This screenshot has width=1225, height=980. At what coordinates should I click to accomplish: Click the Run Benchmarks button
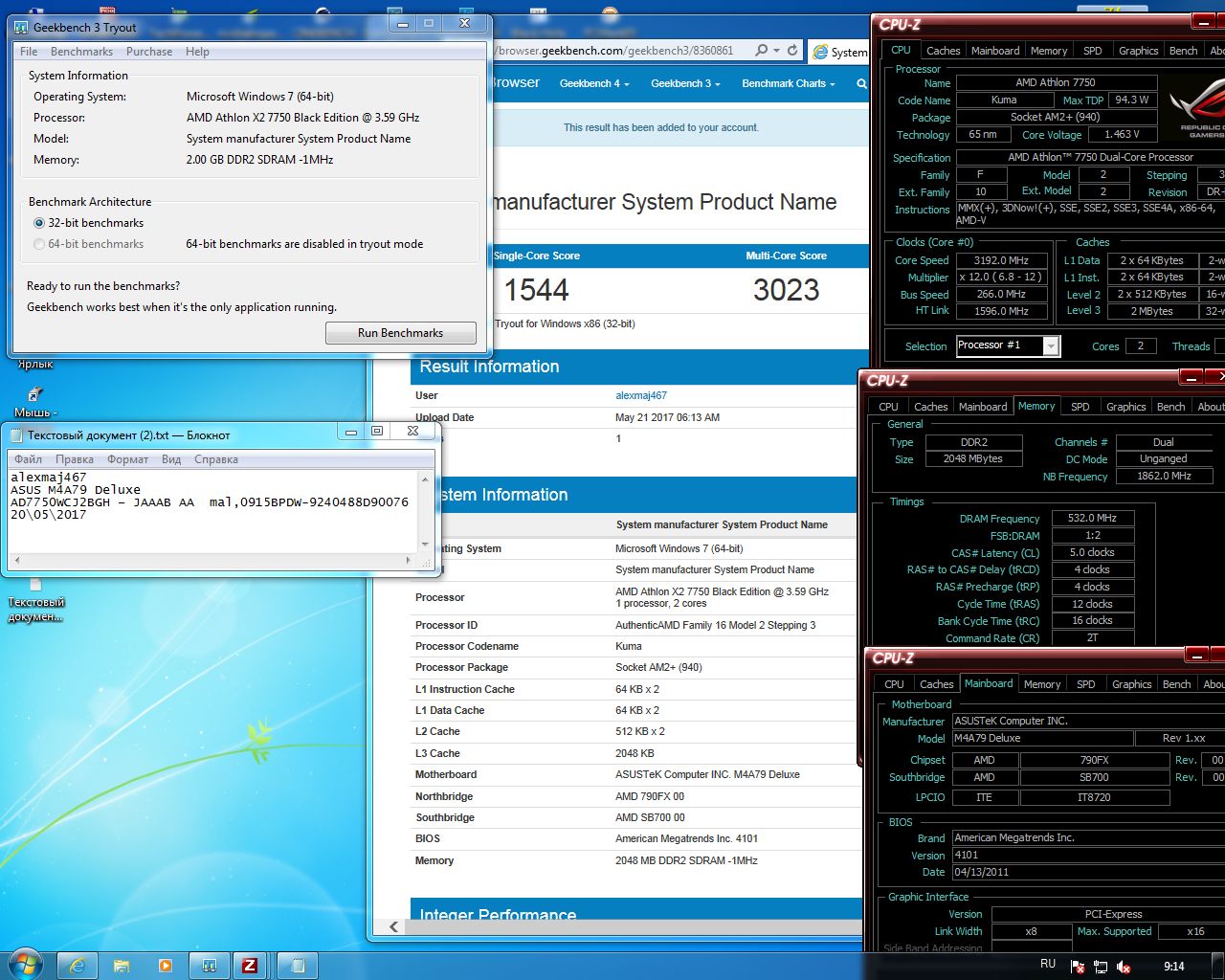[x=400, y=333]
